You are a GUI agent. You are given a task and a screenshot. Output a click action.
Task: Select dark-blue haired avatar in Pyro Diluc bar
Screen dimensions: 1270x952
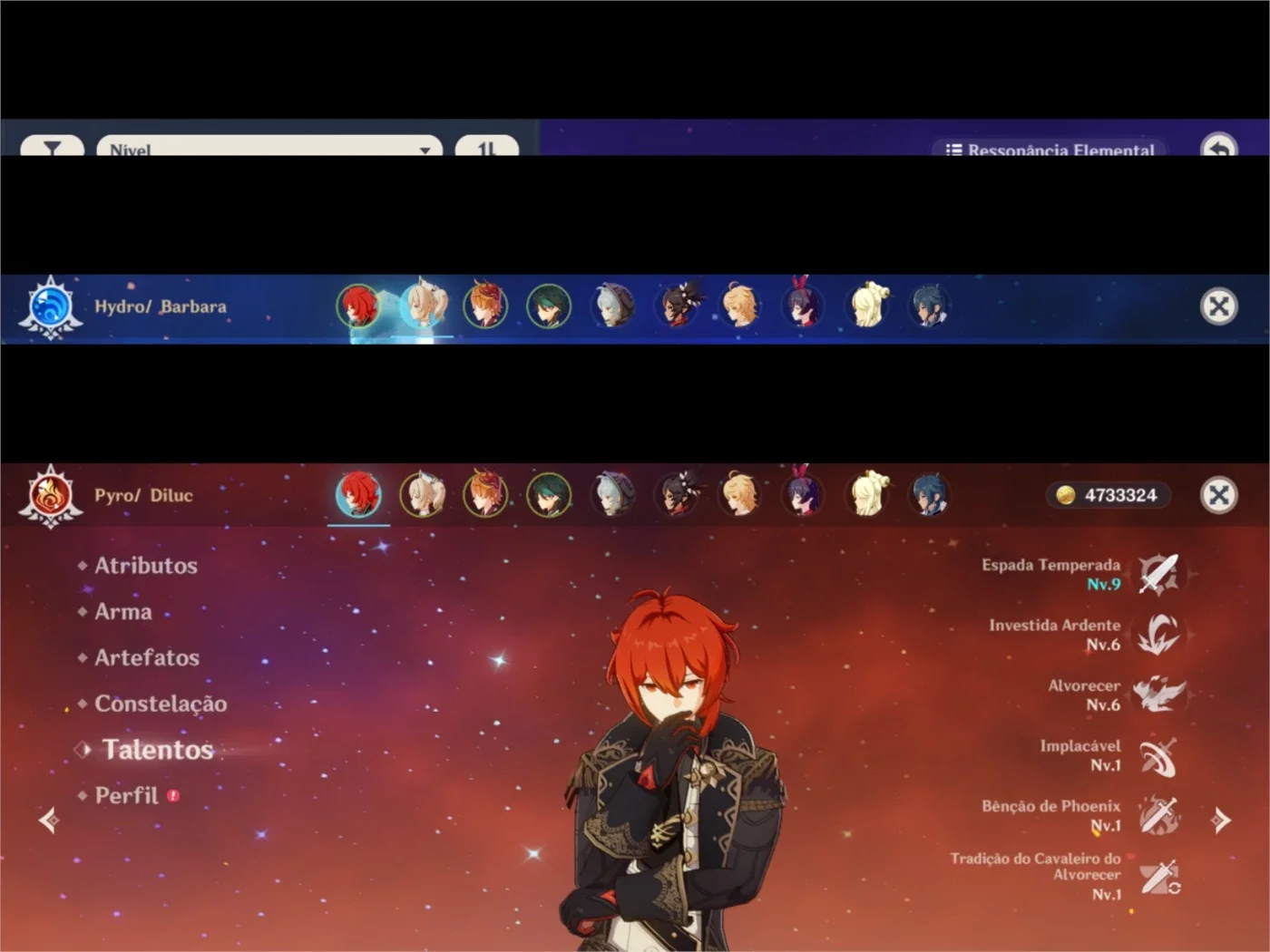tap(930, 495)
